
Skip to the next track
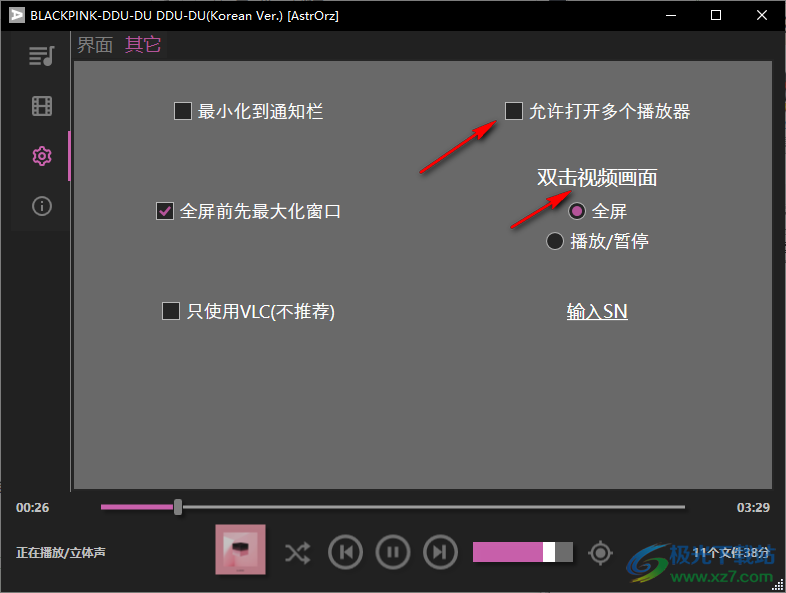coord(440,552)
